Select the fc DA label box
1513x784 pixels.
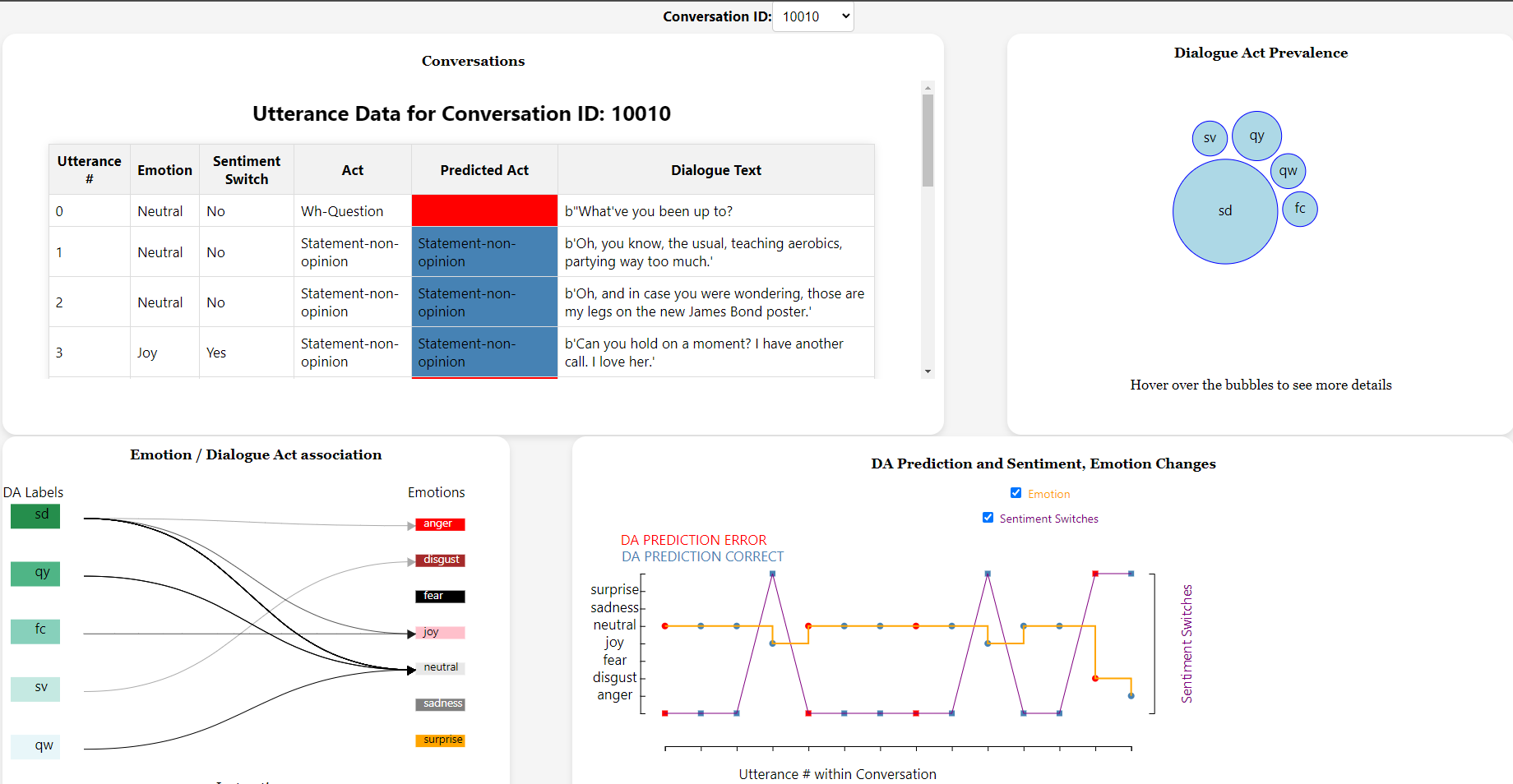click(x=35, y=630)
